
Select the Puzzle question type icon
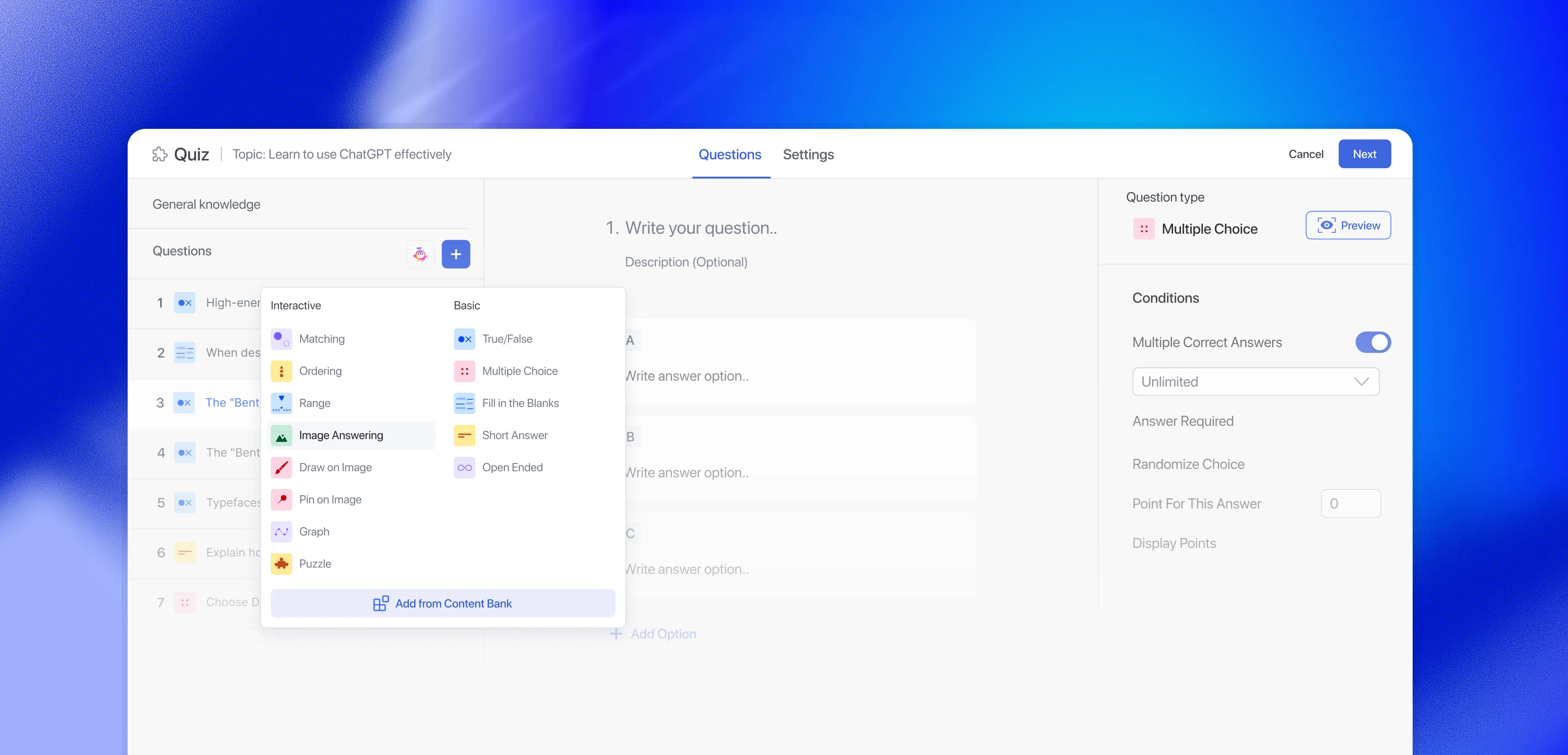tap(281, 564)
